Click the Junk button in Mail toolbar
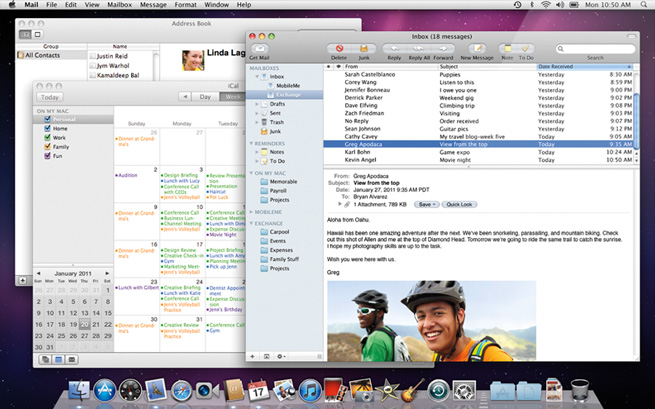This screenshot has height=409, width=655. coord(364,48)
